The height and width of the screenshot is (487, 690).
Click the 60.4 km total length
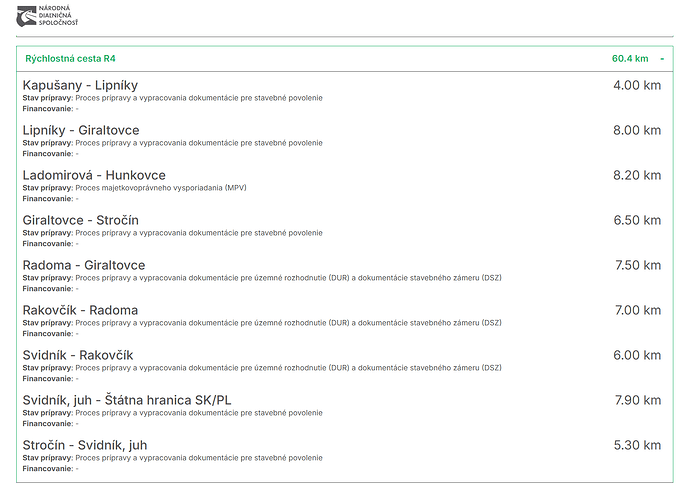(x=630, y=59)
